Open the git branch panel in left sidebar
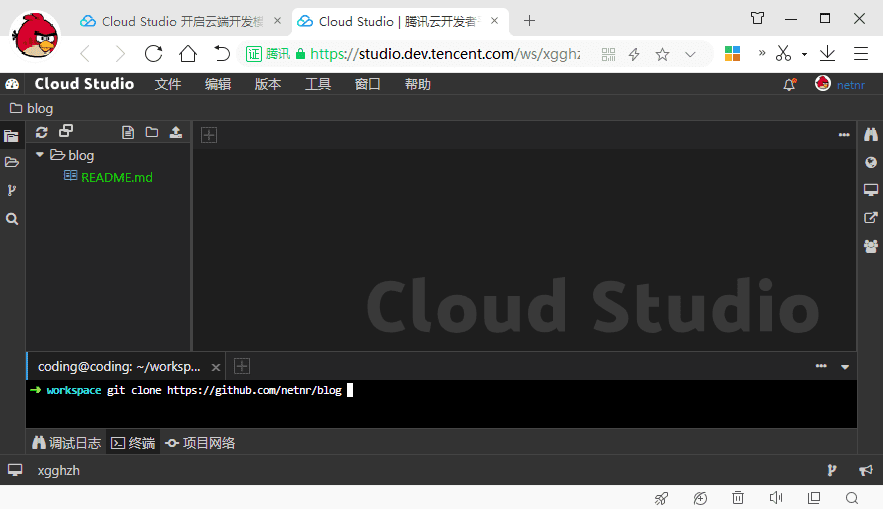This screenshot has width=883, height=509. 12,190
